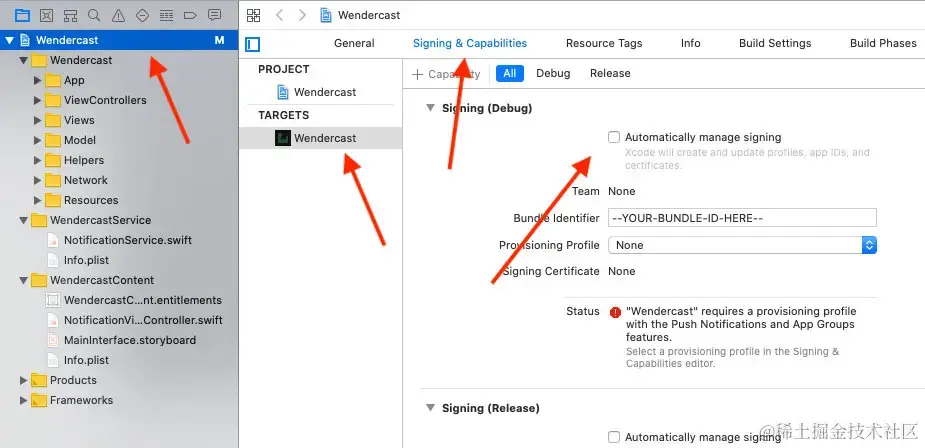Viewport: 925px width, 448px height.
Task: Expand the Resources folder
Action: [x=38, y=201]
